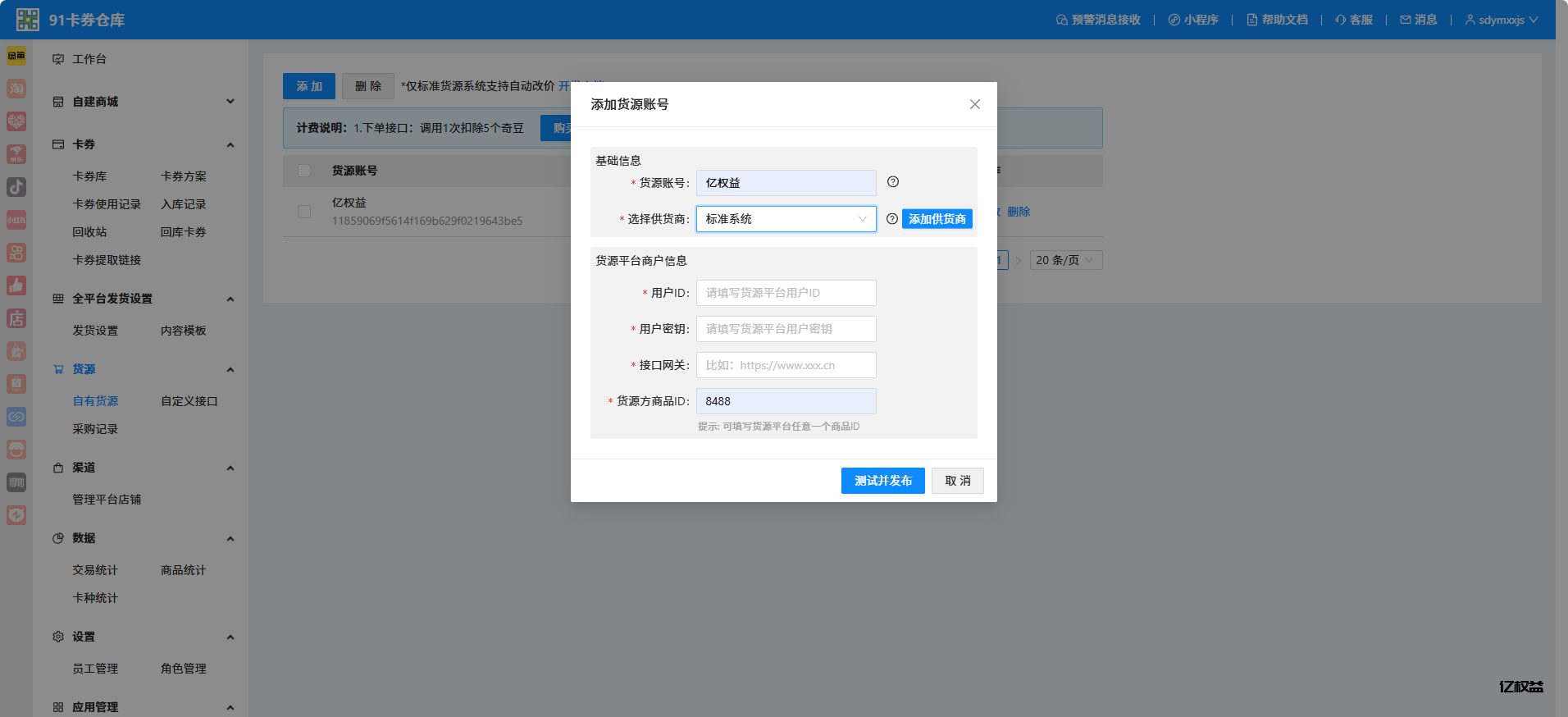Toggle the select-all checkbox in table header
Image resolution: width=1568 pixels, height=717 pixels.
[304, 171]
